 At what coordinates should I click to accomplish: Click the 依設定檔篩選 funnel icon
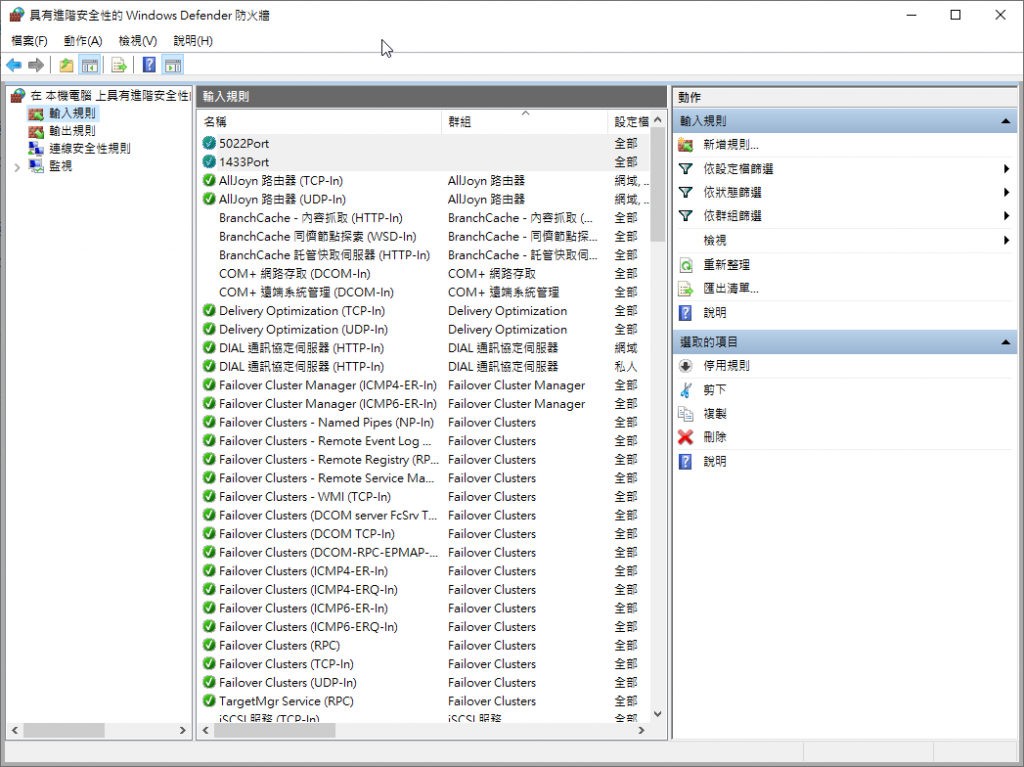[685, 169]
